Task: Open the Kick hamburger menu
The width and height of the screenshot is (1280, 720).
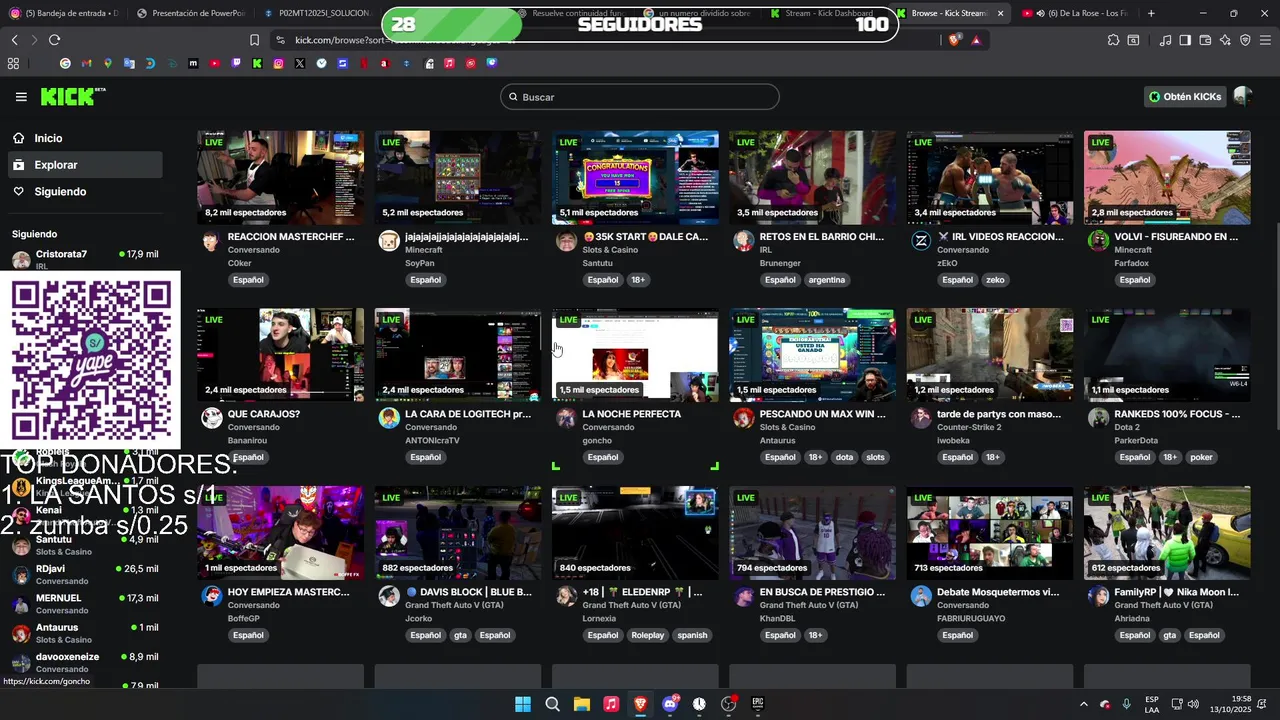Action: (21, 97)
